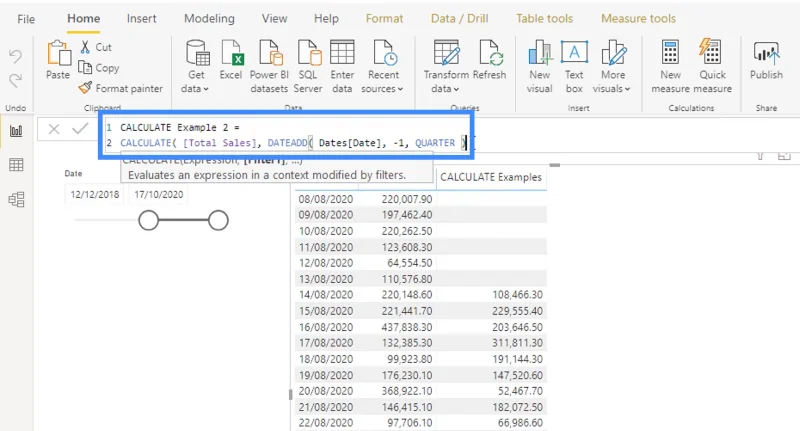Cut the selection with scissors icon
Image resolution: width=800 pixels, height=431 pixels.
[85, 47]
